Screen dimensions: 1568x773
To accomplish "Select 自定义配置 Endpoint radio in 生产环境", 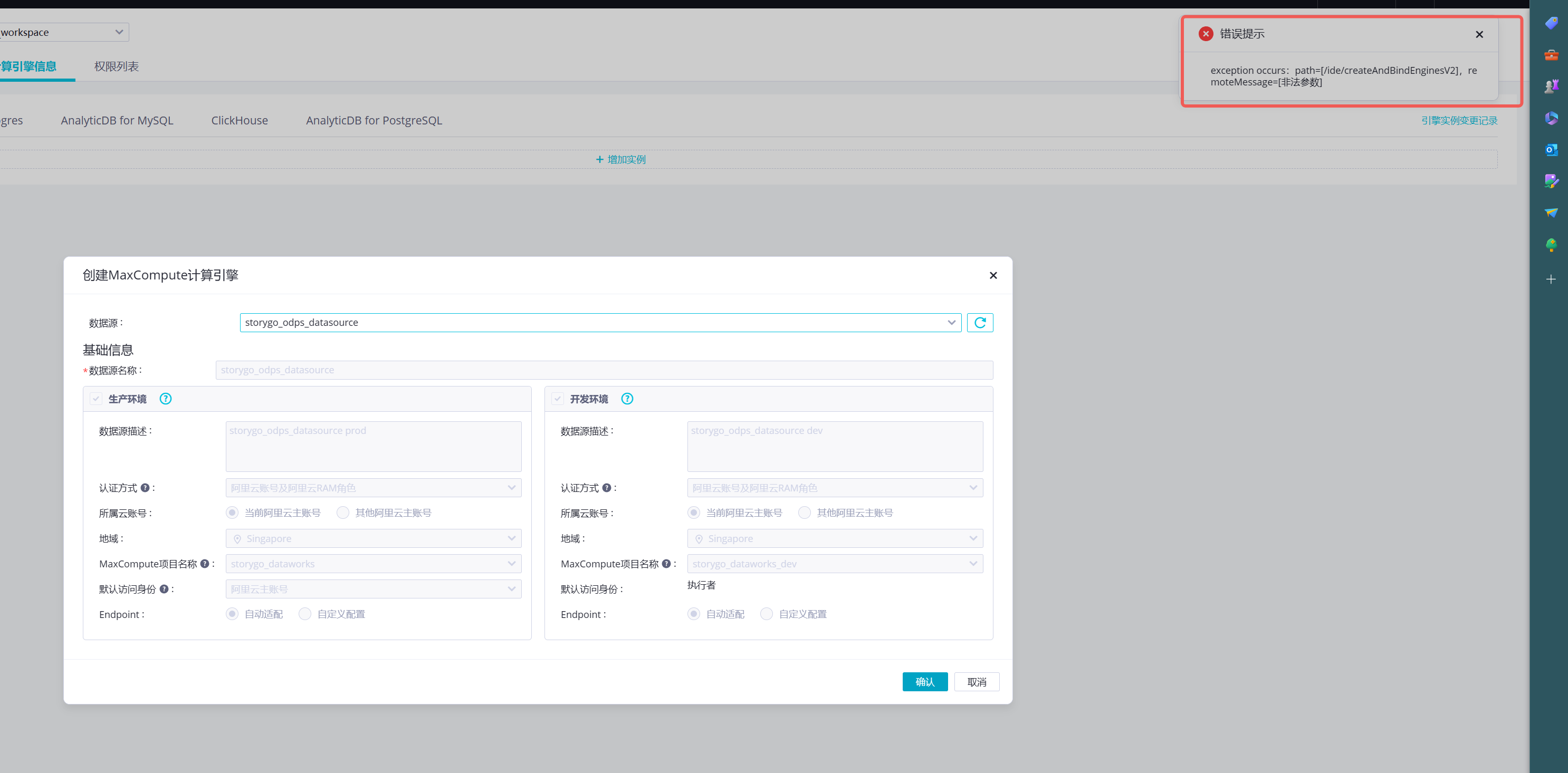I will (x=305, y=614).
